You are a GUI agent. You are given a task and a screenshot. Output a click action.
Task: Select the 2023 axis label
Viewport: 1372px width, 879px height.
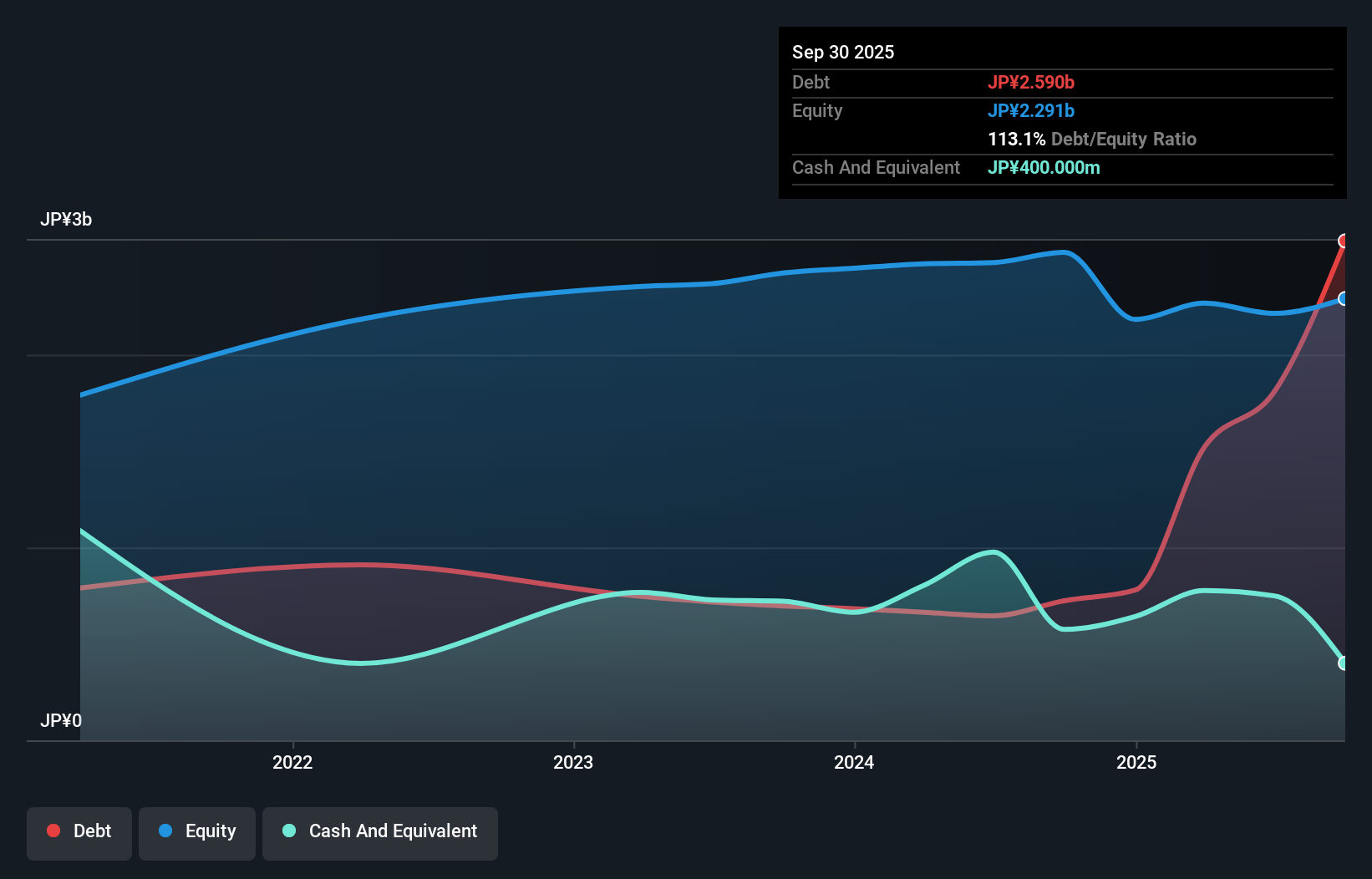[574, 762]
